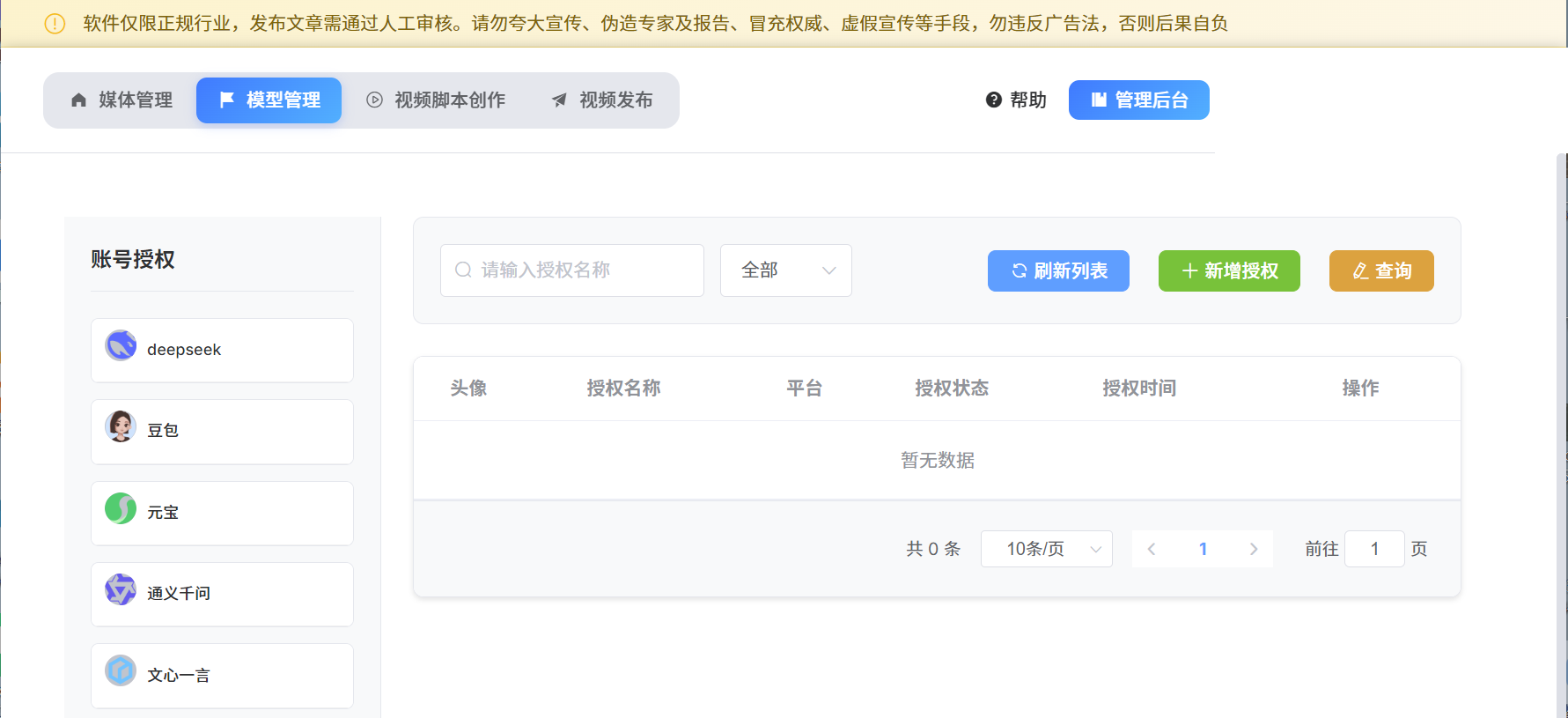Click the 文心一言 logo icon
The image size is (1568, 718).
coord(121,670)
